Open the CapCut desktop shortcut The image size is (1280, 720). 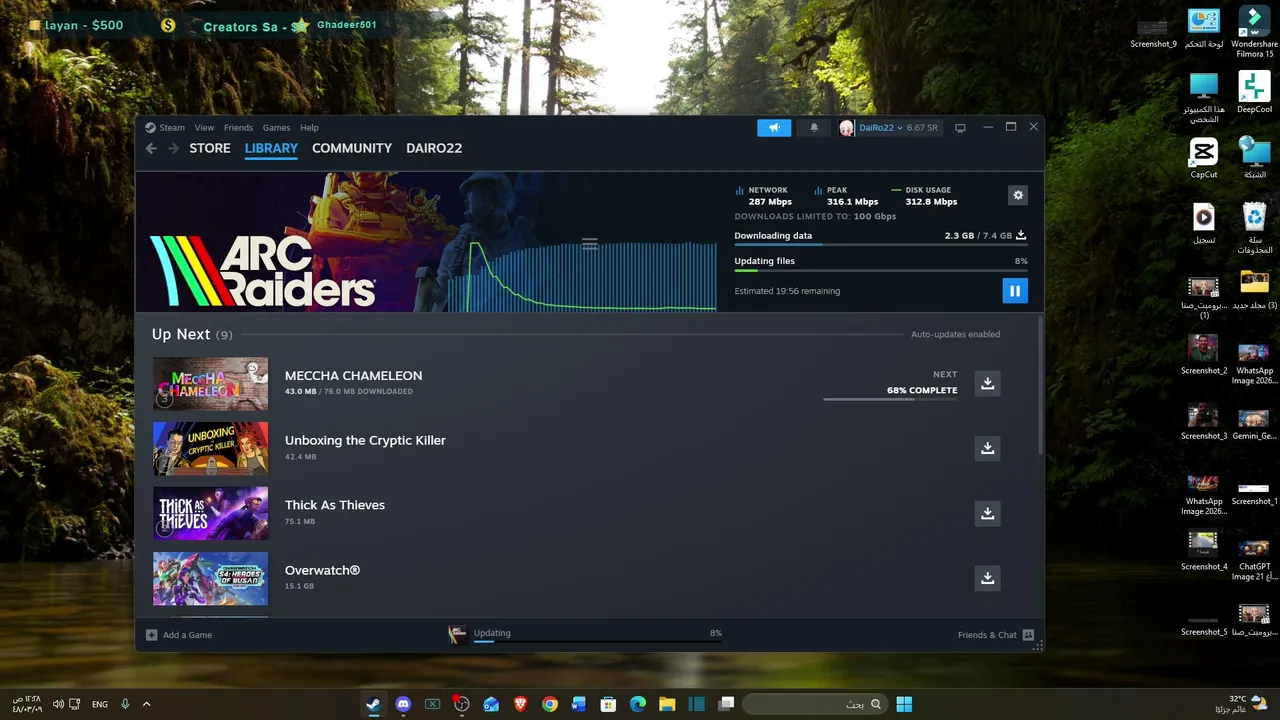click(x=1204, y=158)
